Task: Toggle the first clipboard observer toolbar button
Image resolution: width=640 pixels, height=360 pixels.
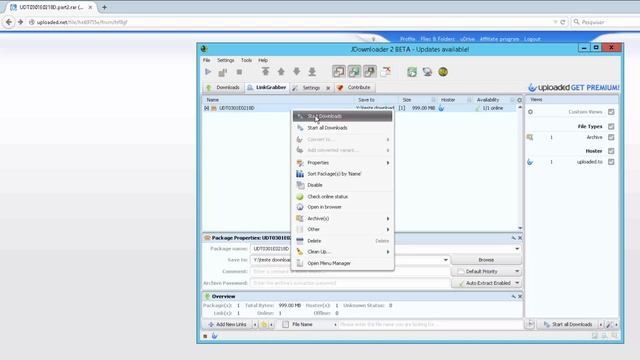Action: point(338,71)
